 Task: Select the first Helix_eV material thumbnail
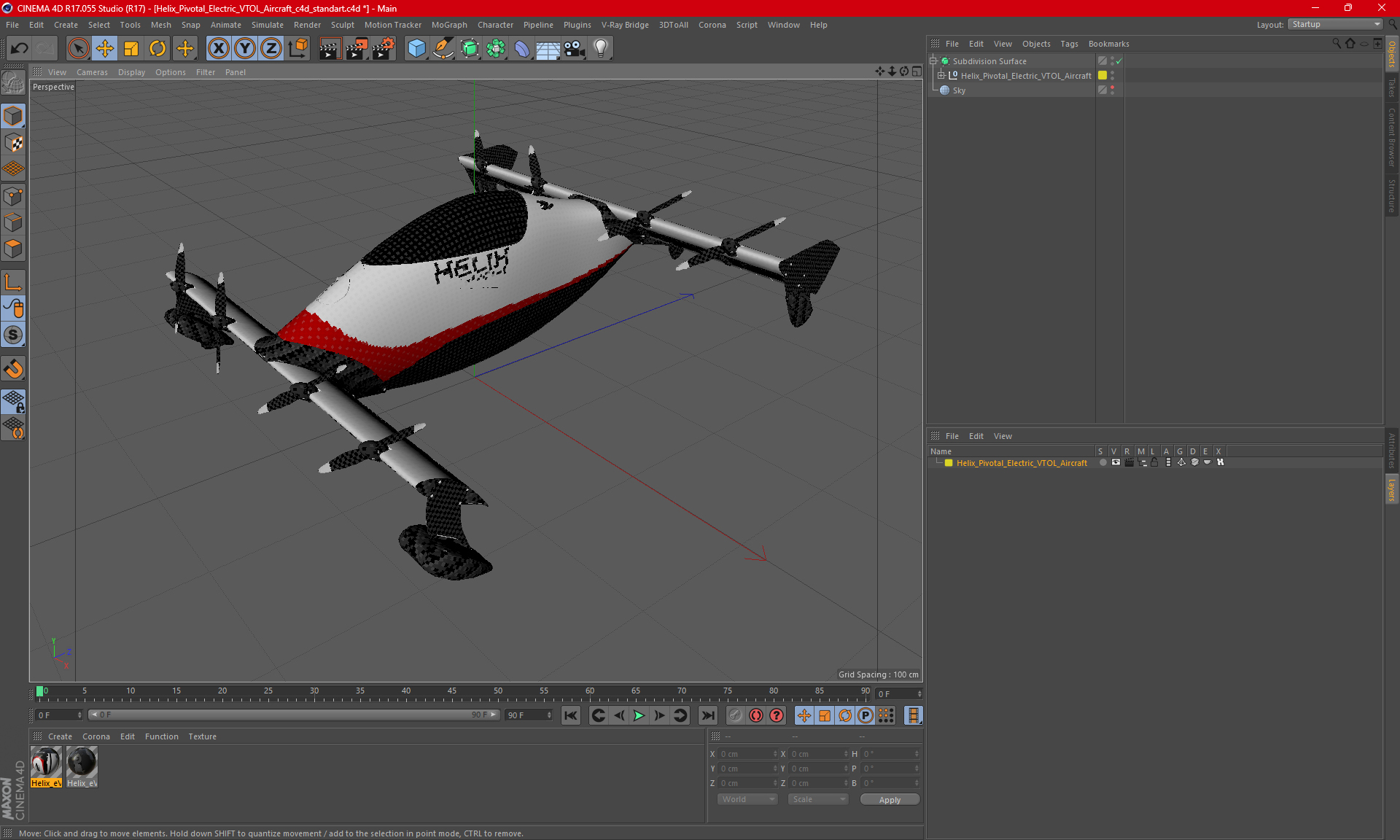pos(46,767)
